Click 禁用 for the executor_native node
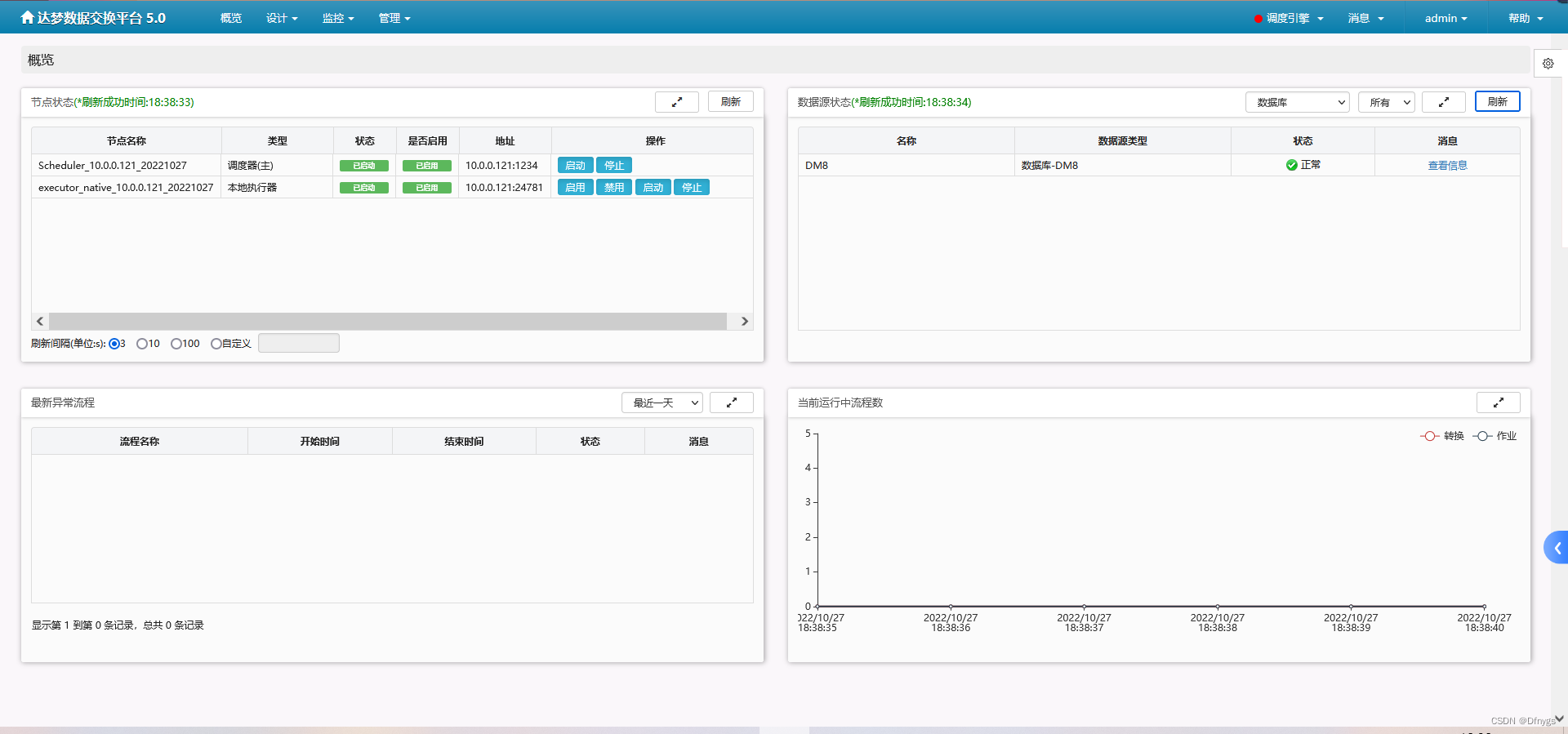Viewport: 1568px width, 734px height. pos(614,187)
